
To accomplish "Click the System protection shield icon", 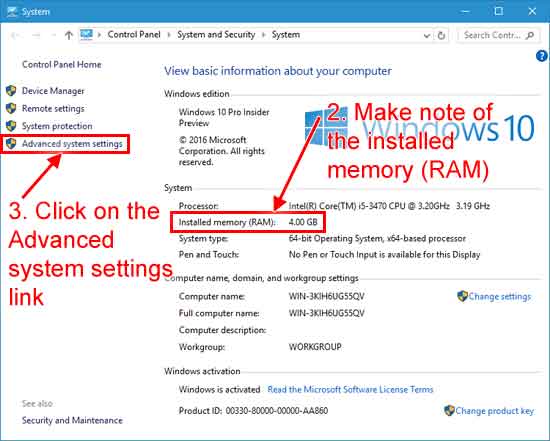I will [x=11, y=126].
